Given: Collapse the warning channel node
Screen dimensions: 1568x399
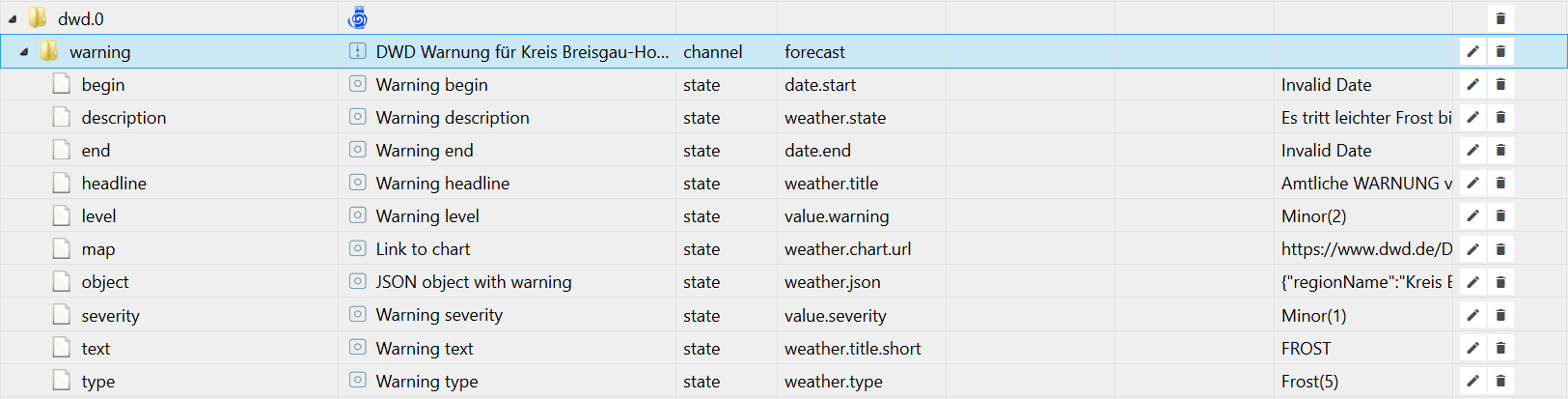Looking at the screenshot, I should pyautogui.click(x=23, y=52).
